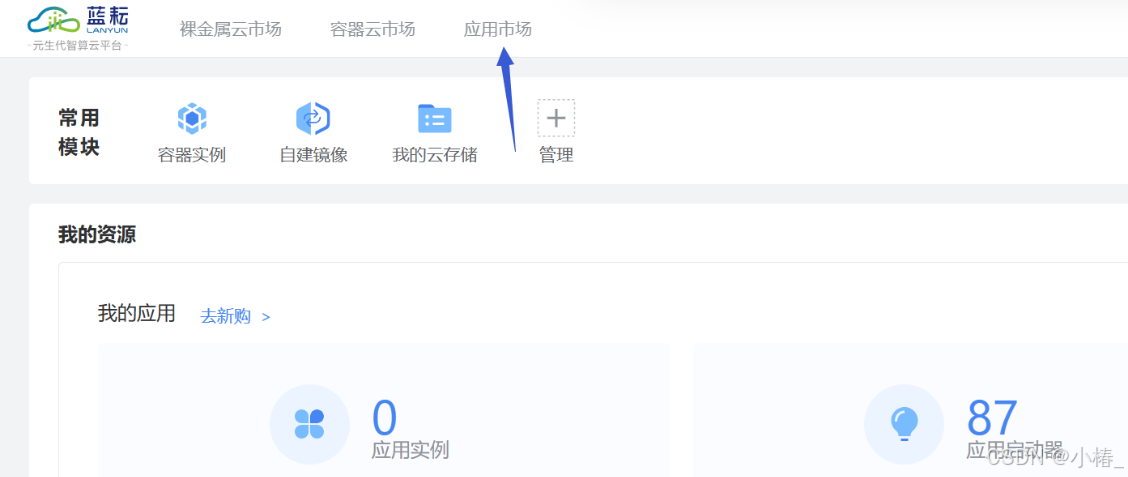
Task: Click the 管理 label under plus
Action: (x=556, y=155)
